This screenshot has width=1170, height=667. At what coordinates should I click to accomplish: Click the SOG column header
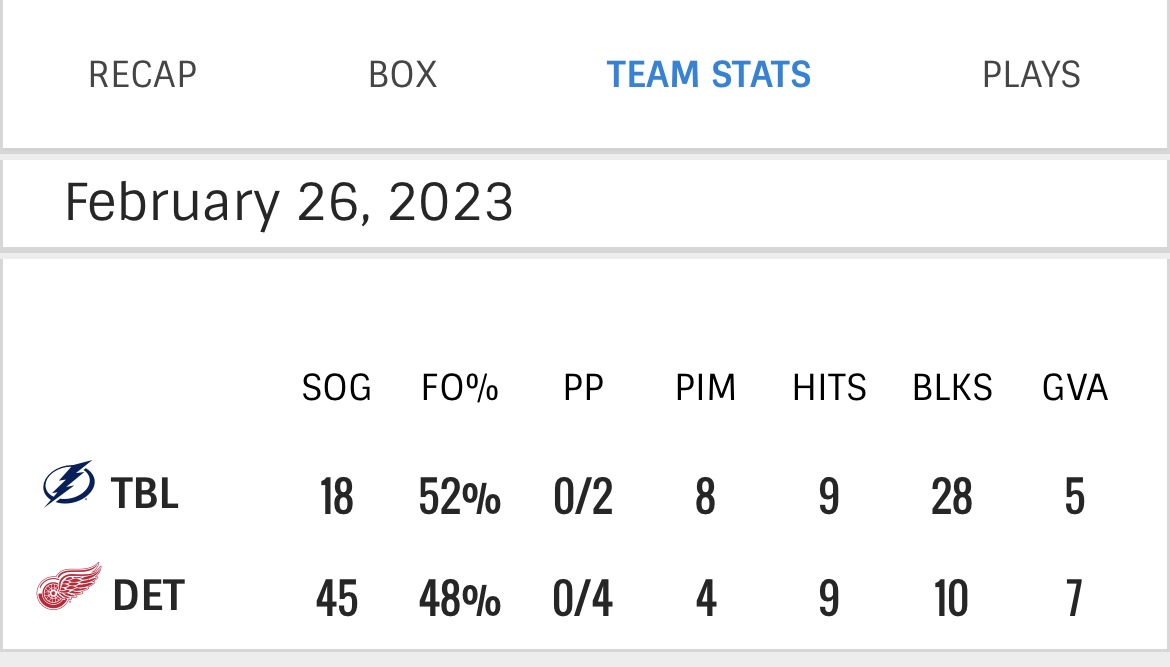coord(337,388)
